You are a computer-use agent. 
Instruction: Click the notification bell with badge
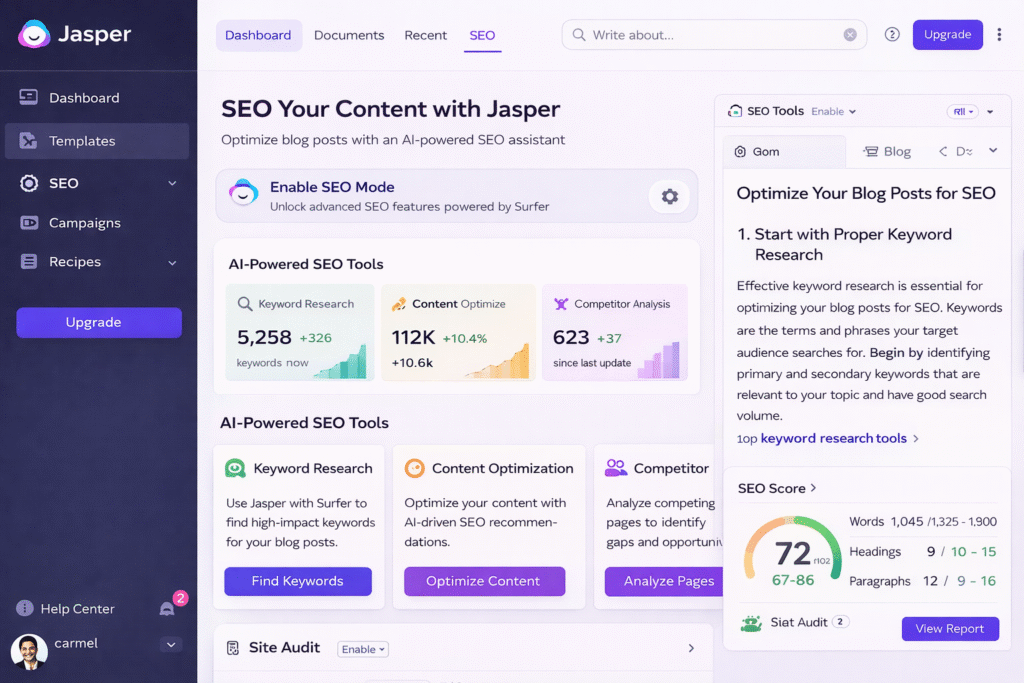168,608
